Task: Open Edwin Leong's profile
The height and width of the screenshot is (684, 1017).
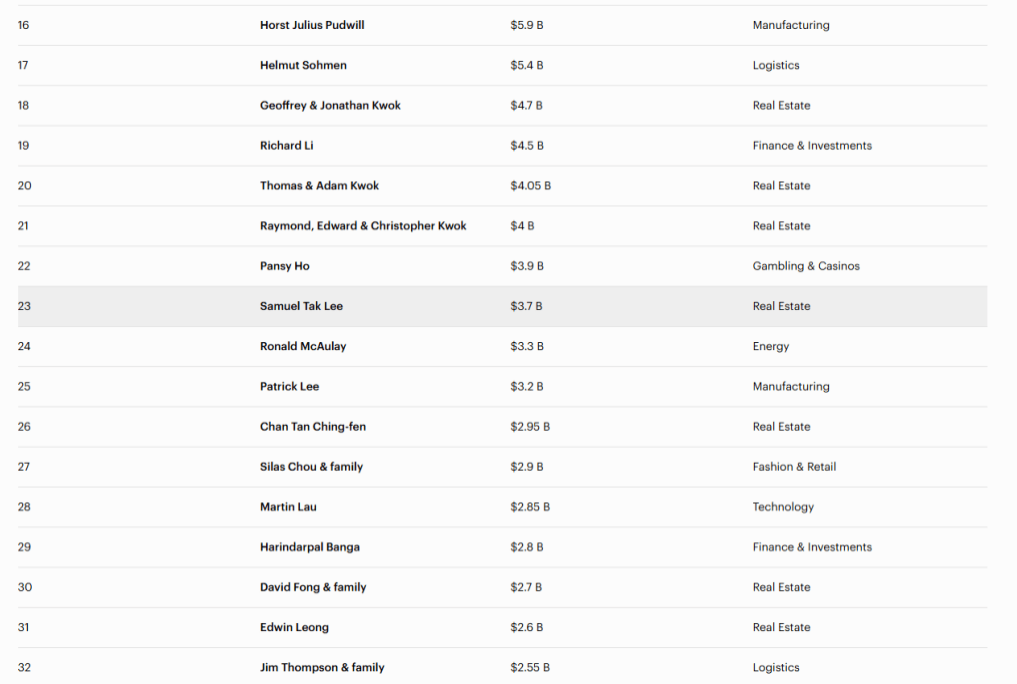Action: pos(294,627)
